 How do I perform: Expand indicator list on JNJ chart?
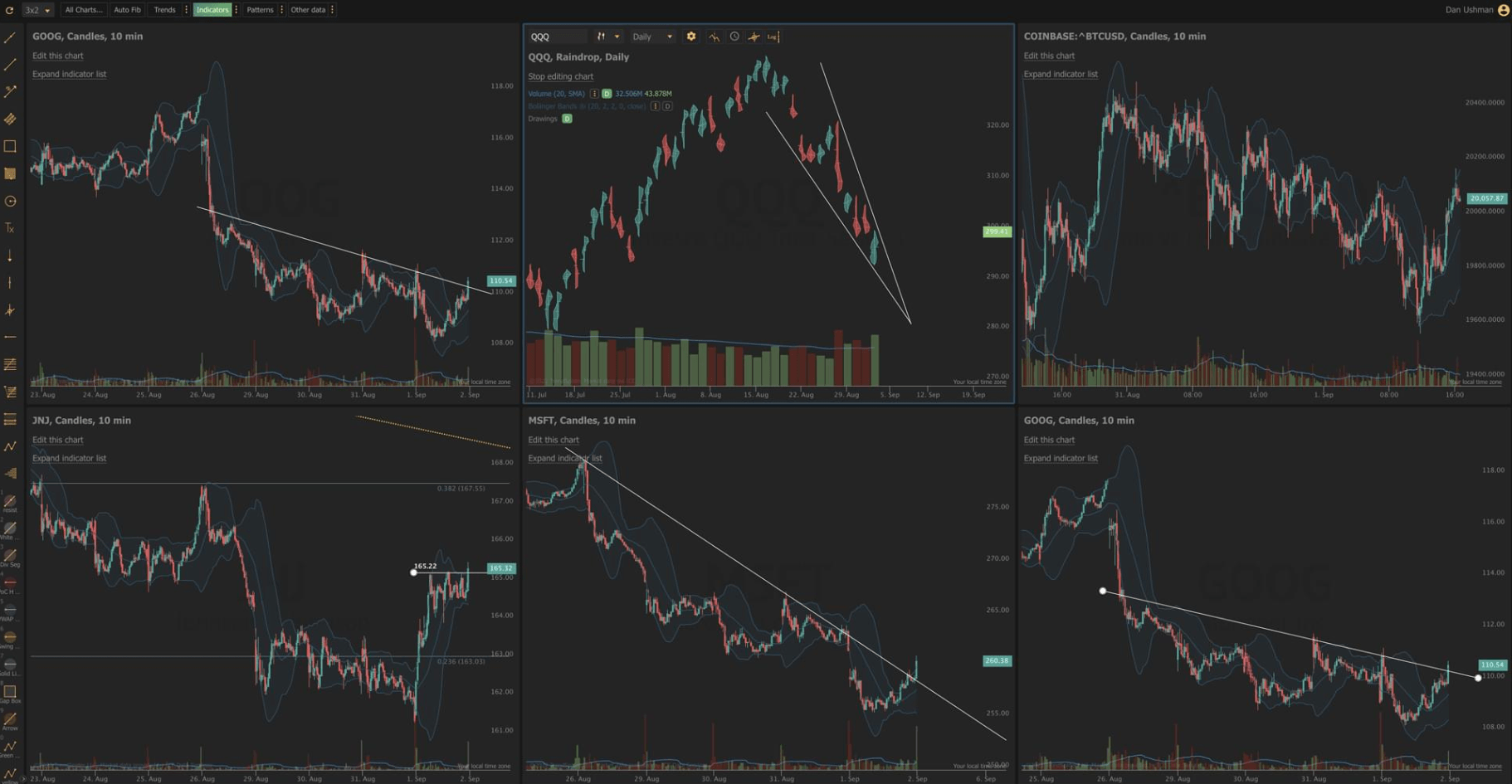(x=70, y=458)
